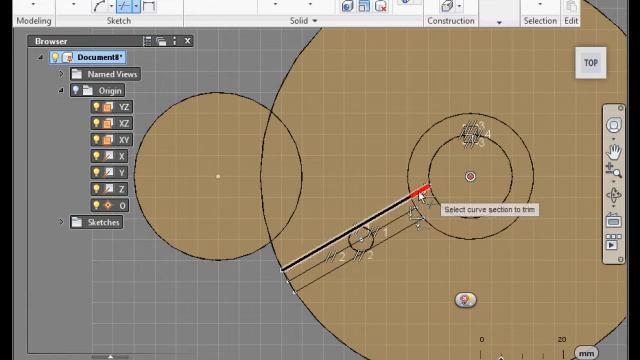Click Browser panel list view icon
The height and width of the screenshot is (360, 640).
coord(147,41)
